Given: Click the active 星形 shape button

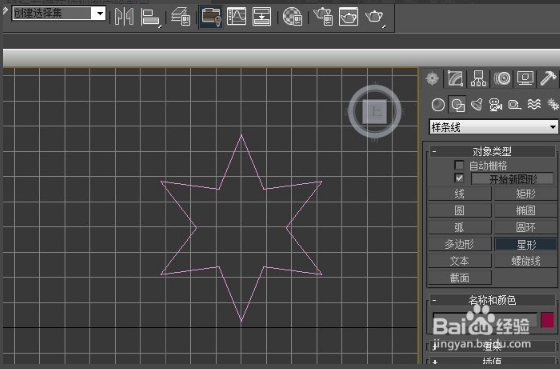Looking at the screenshot, I should click(x=526, y=245).
